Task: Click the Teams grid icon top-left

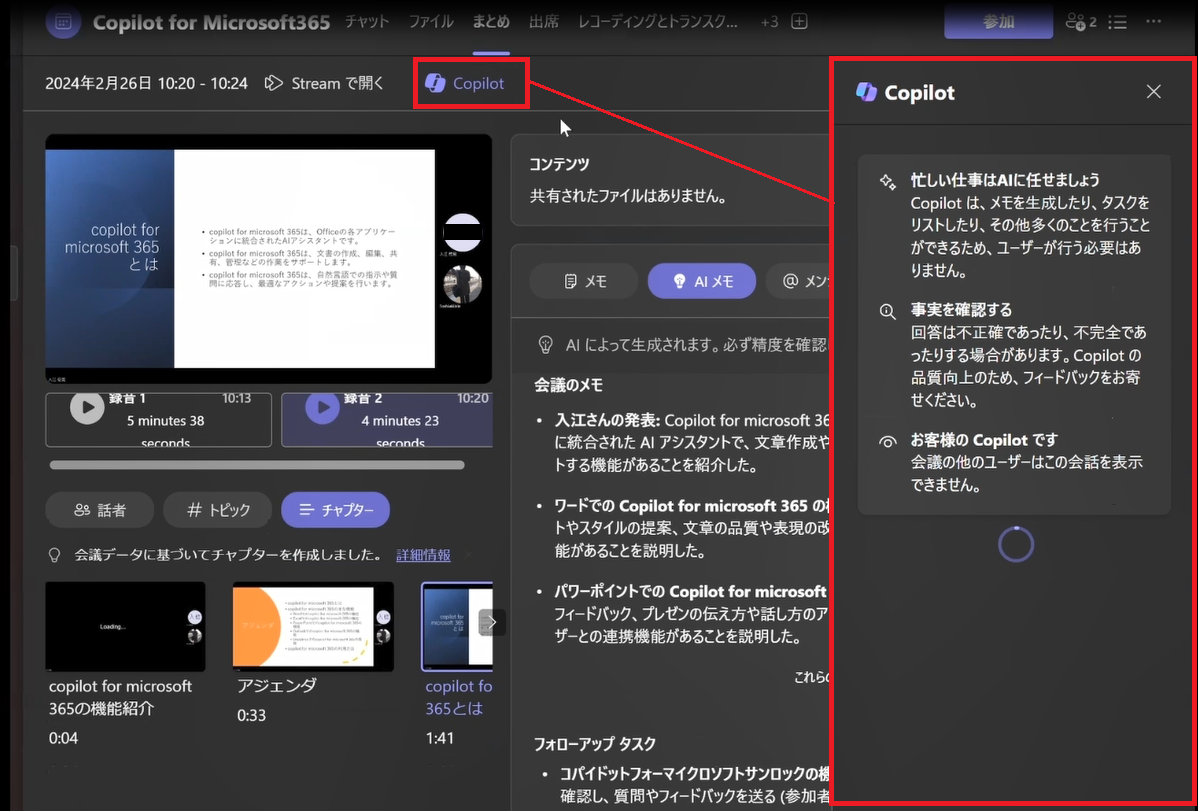Action: (62, 22)
